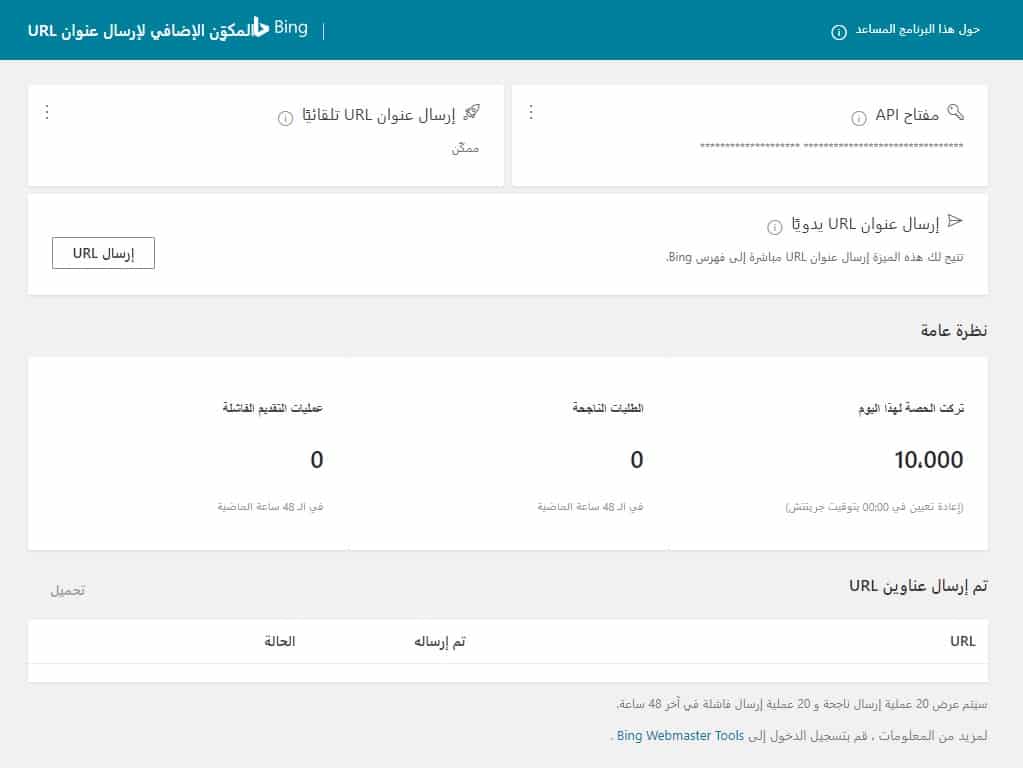Click info icon beside إرسال عنوان URL تلقائيًا
1023x768 pixels.
tap(285, 118)
